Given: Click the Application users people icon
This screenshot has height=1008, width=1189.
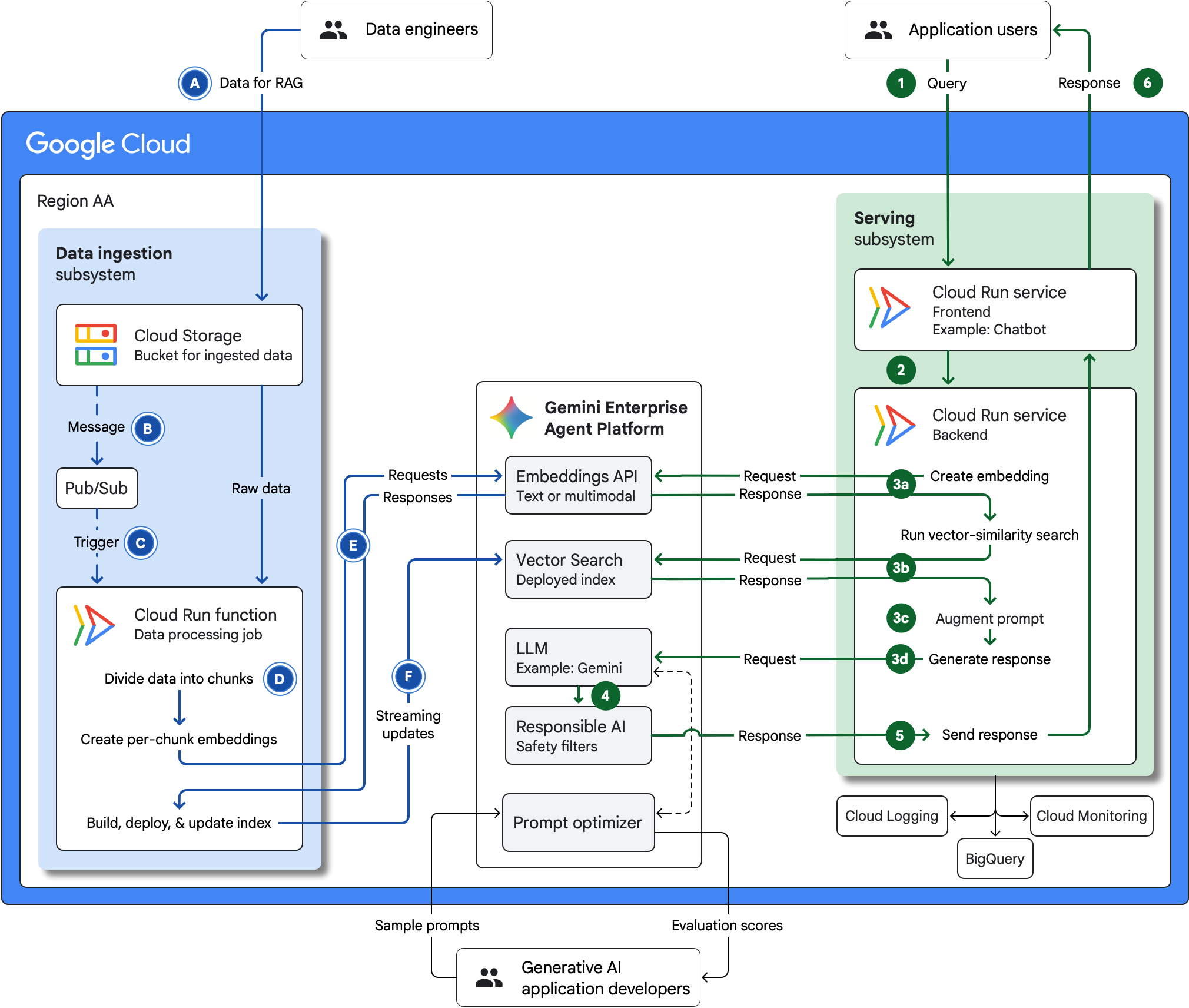Looking at the screenshot, I should tap(878, 29).
